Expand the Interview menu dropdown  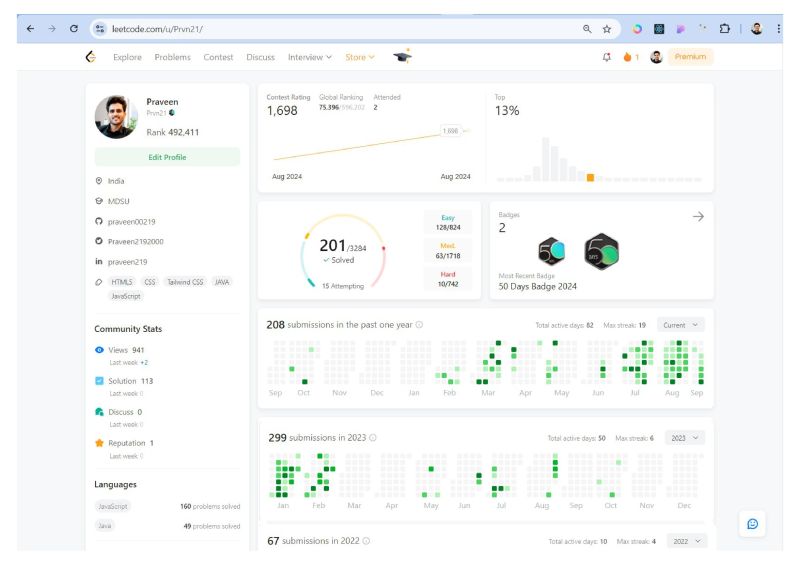(309, 57)
